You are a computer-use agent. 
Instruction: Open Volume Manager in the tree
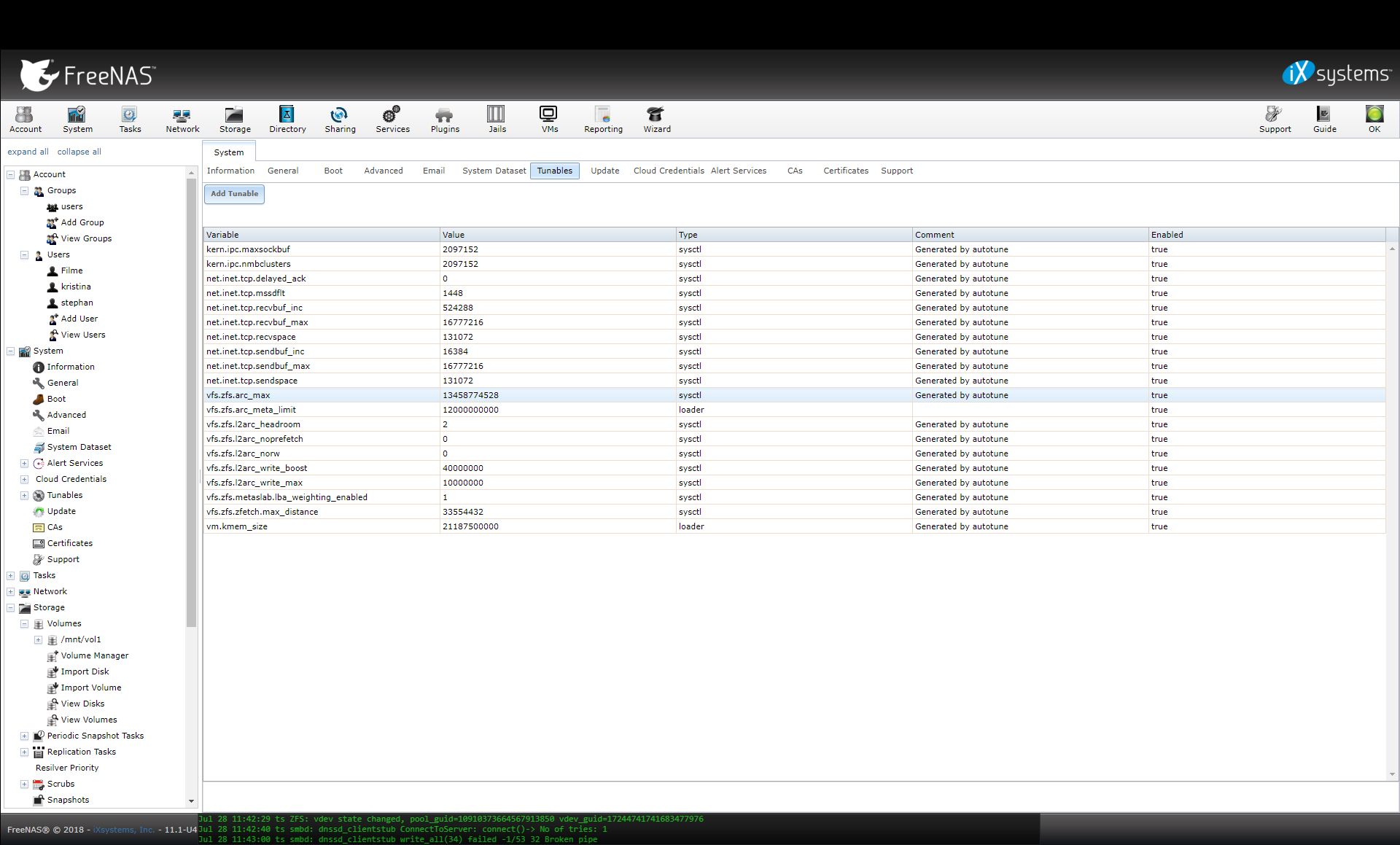point(94,655)
